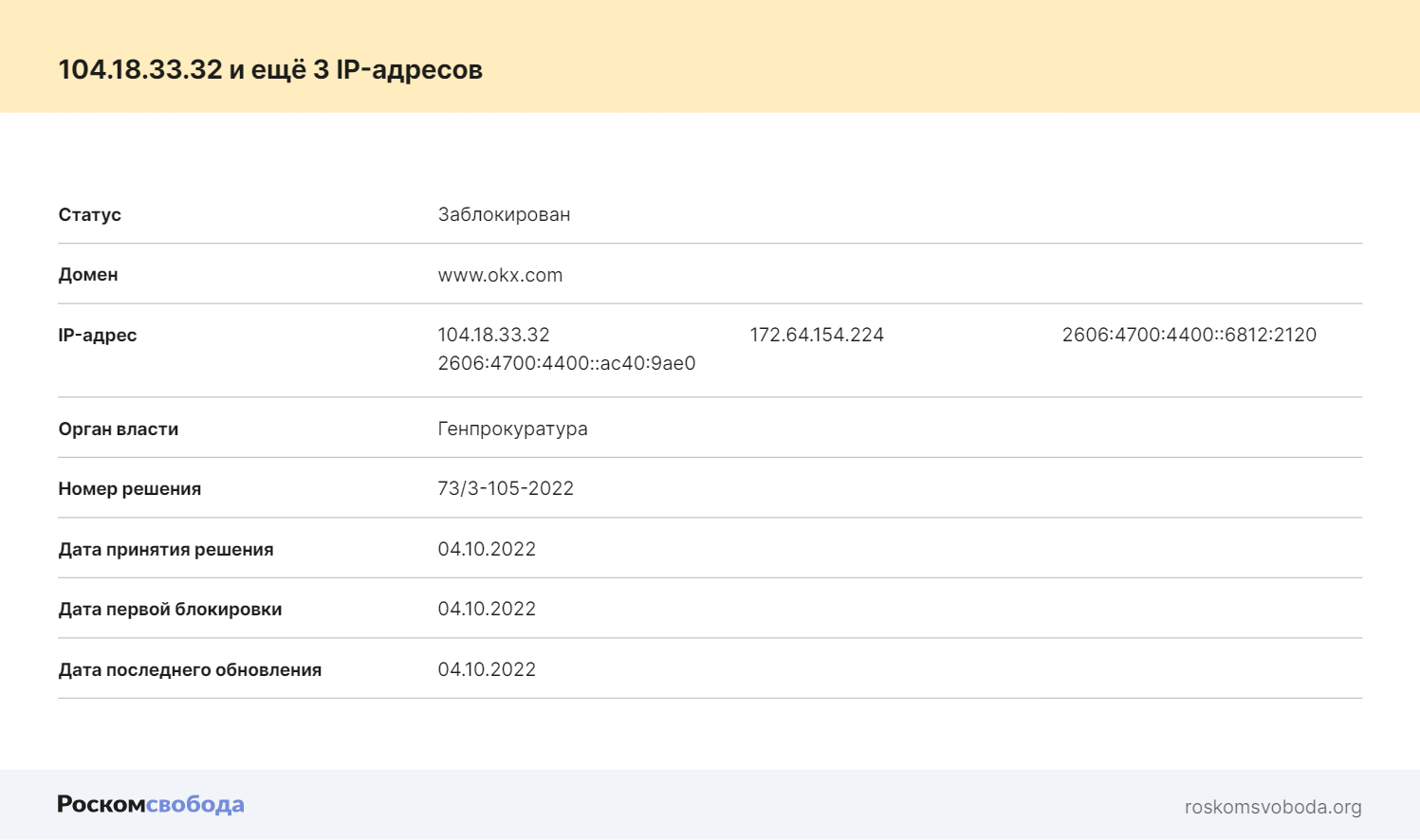
Task: Click the Дата первой блокировки date value
Action: click(487, 609)
